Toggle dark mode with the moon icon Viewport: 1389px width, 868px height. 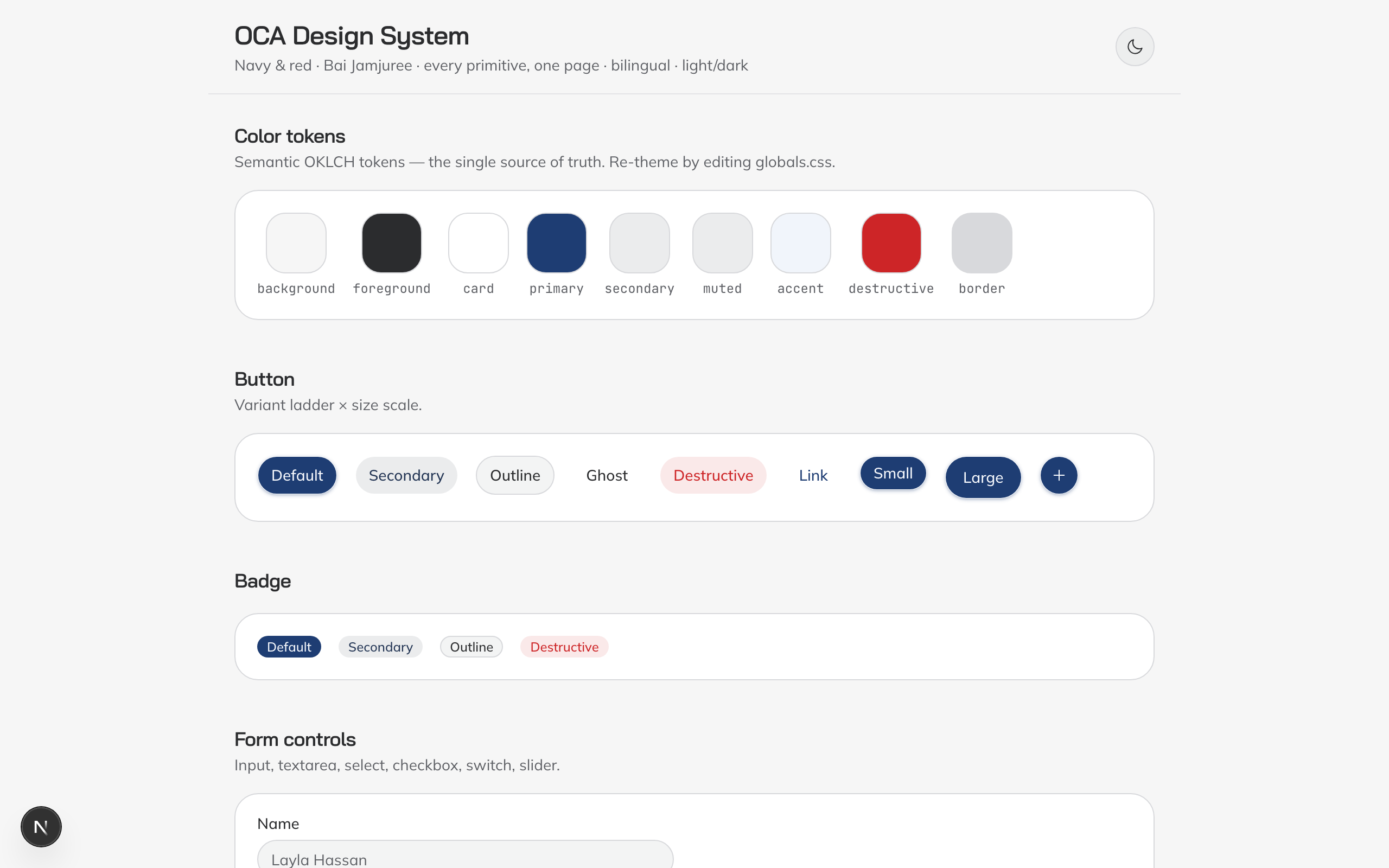[x=1134, y=47]
